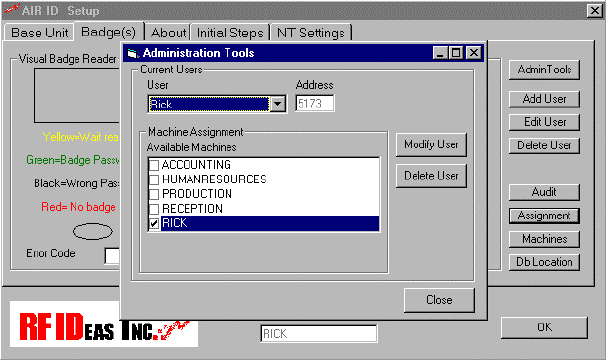Click the Add User button

tap(544, 99)
